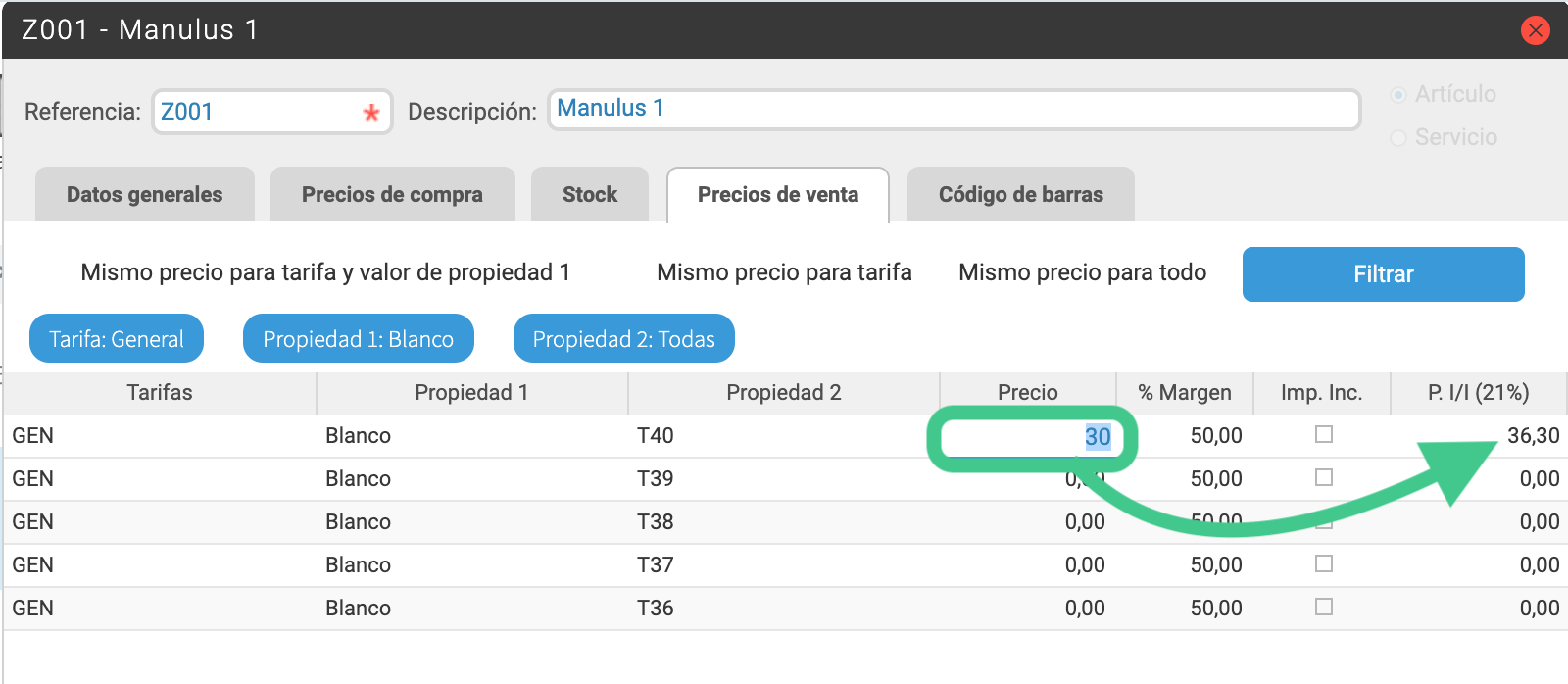This screenshot has height=684, width=1568.
Task: Enable Imp. Inc. checkbox for T40 row
Action: tap(1324, 434)
